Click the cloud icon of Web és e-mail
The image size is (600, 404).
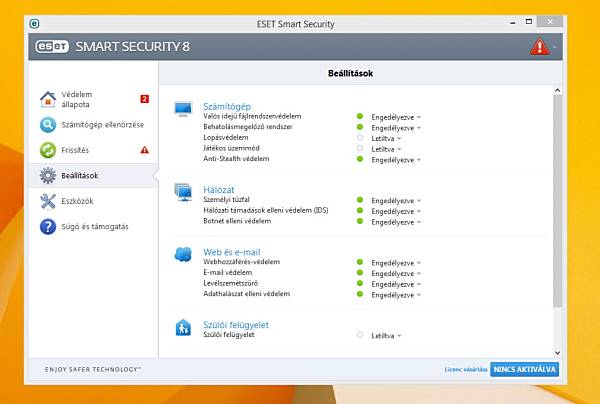(x=183, y=254)
